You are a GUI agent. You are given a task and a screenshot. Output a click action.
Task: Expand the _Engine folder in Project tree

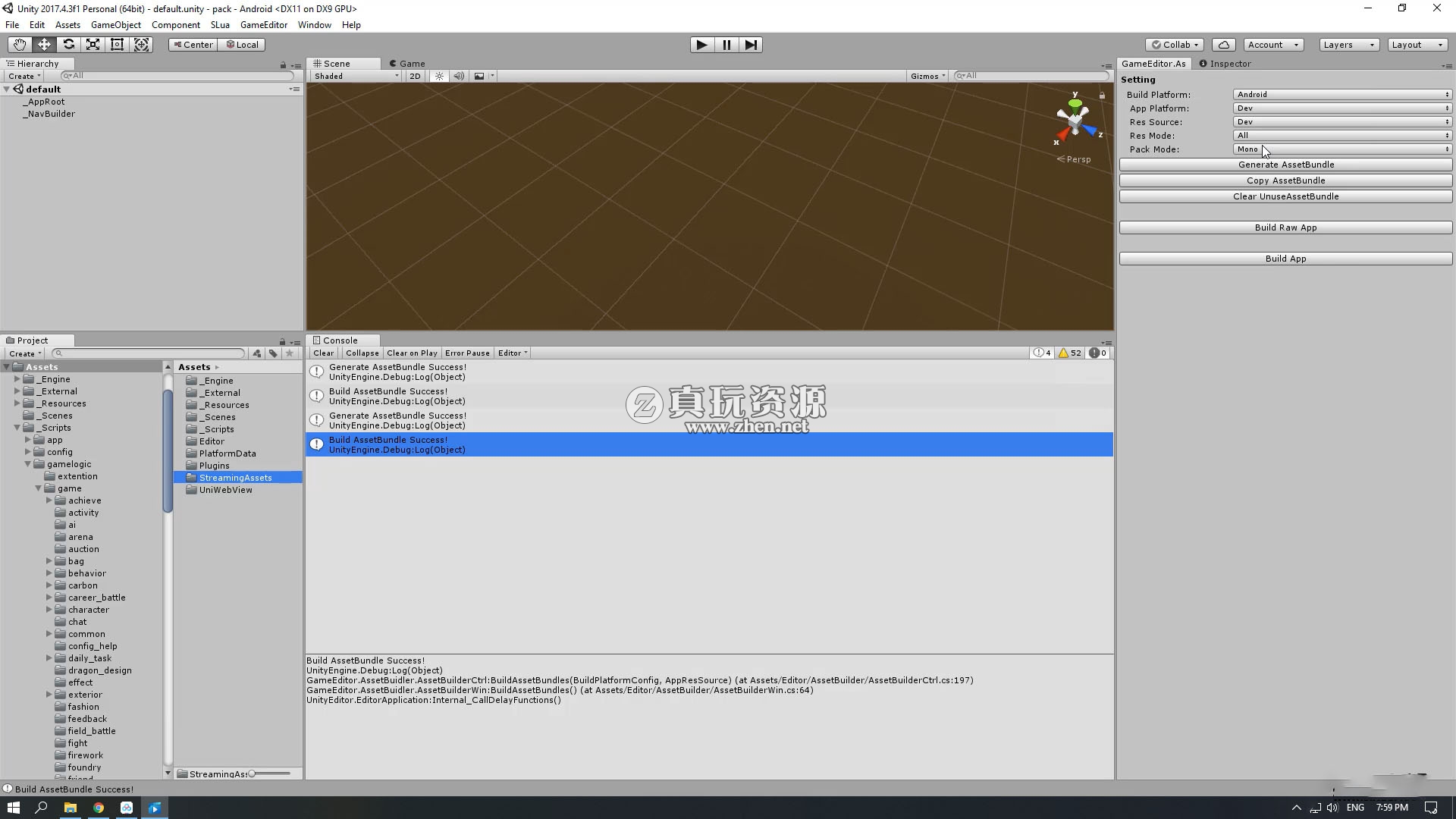[x=17, y=379]
